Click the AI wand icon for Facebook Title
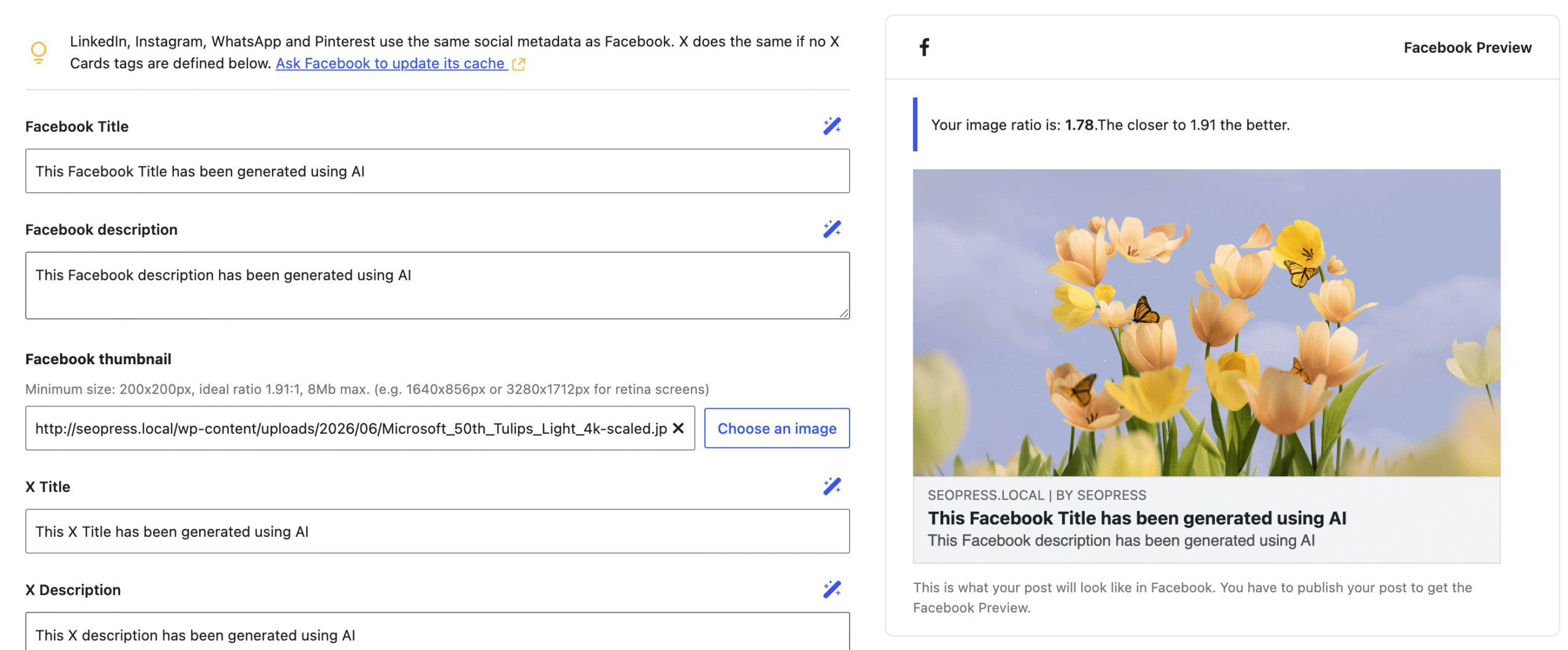 832,126
